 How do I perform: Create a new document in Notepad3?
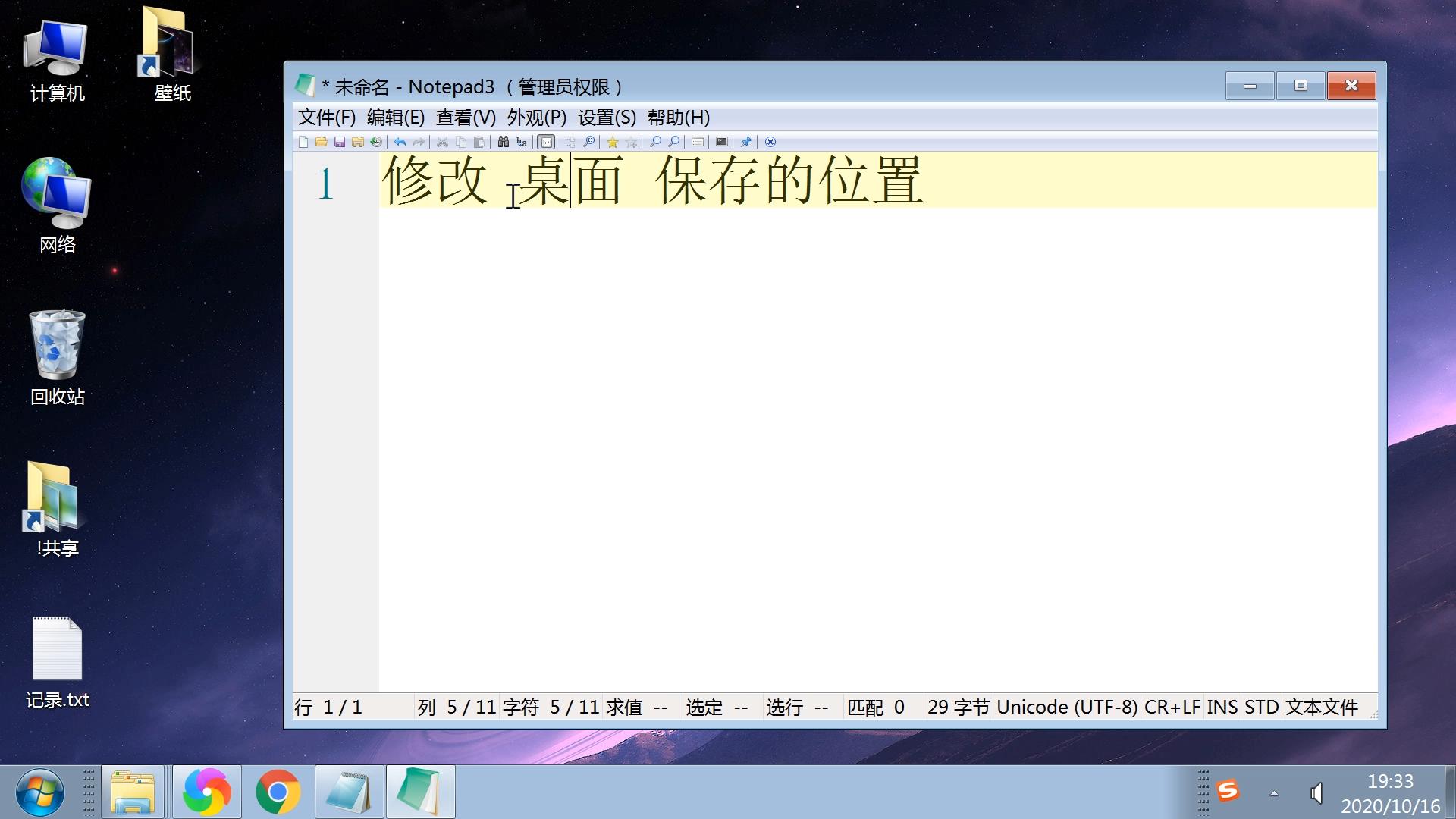tap(304, 142)
